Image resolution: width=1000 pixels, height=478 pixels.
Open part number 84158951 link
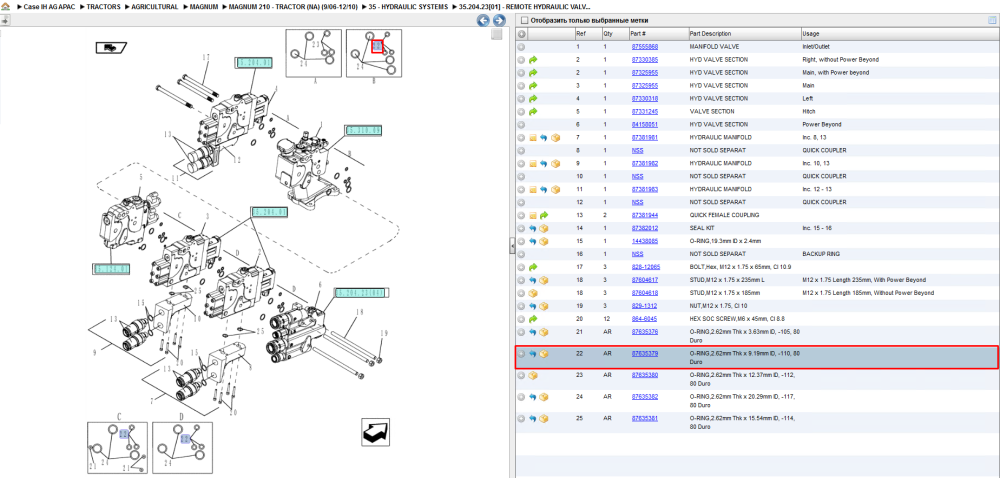[x=645, y=124]
